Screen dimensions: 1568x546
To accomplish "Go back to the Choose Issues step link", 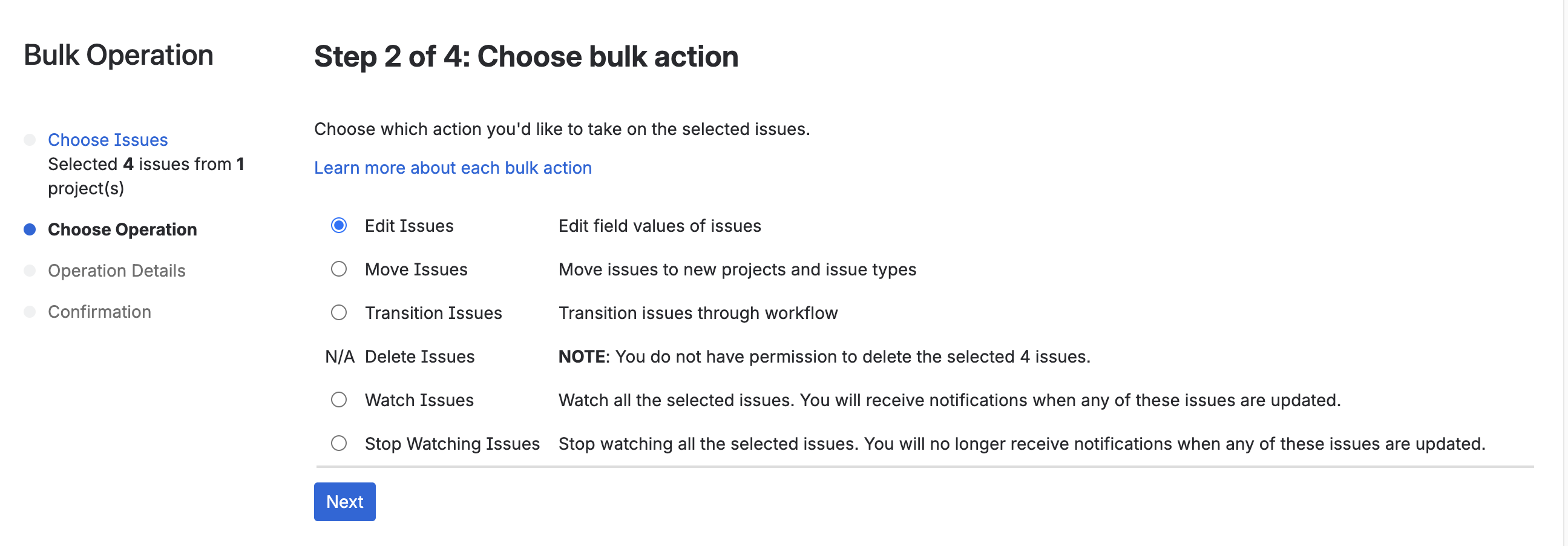I will 108,140.
